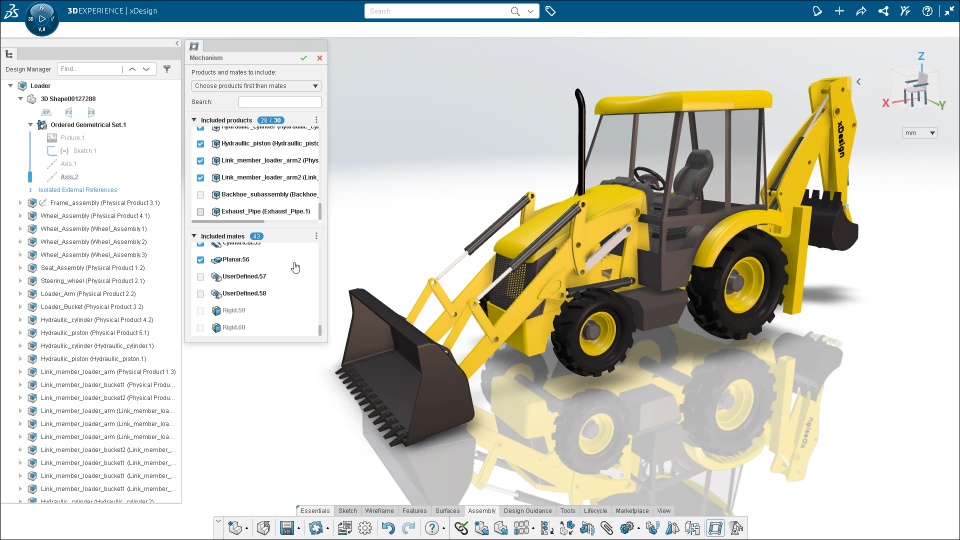Viewport: 960px width, 540px height.
Task: Click the Isolated External References link
Action: [x=78, y=190]
